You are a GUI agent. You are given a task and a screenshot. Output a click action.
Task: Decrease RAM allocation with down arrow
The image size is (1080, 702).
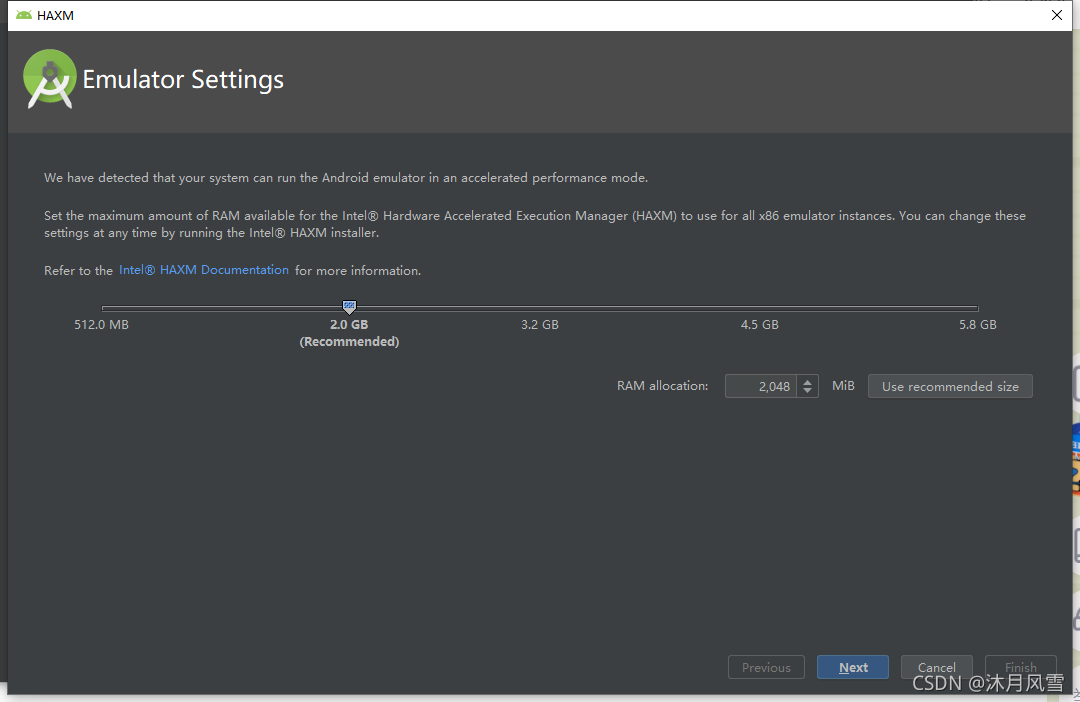tap(807, 392)
